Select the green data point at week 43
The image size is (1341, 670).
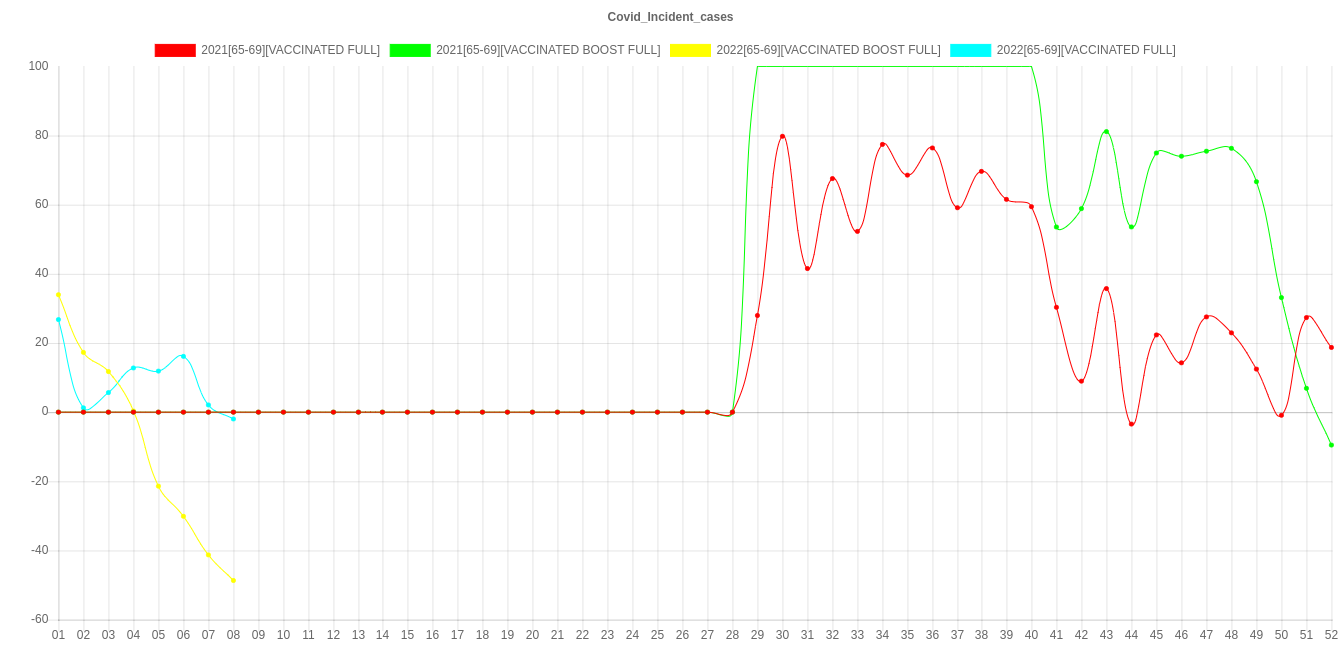pyautogui.click(x=1106, y=132)
